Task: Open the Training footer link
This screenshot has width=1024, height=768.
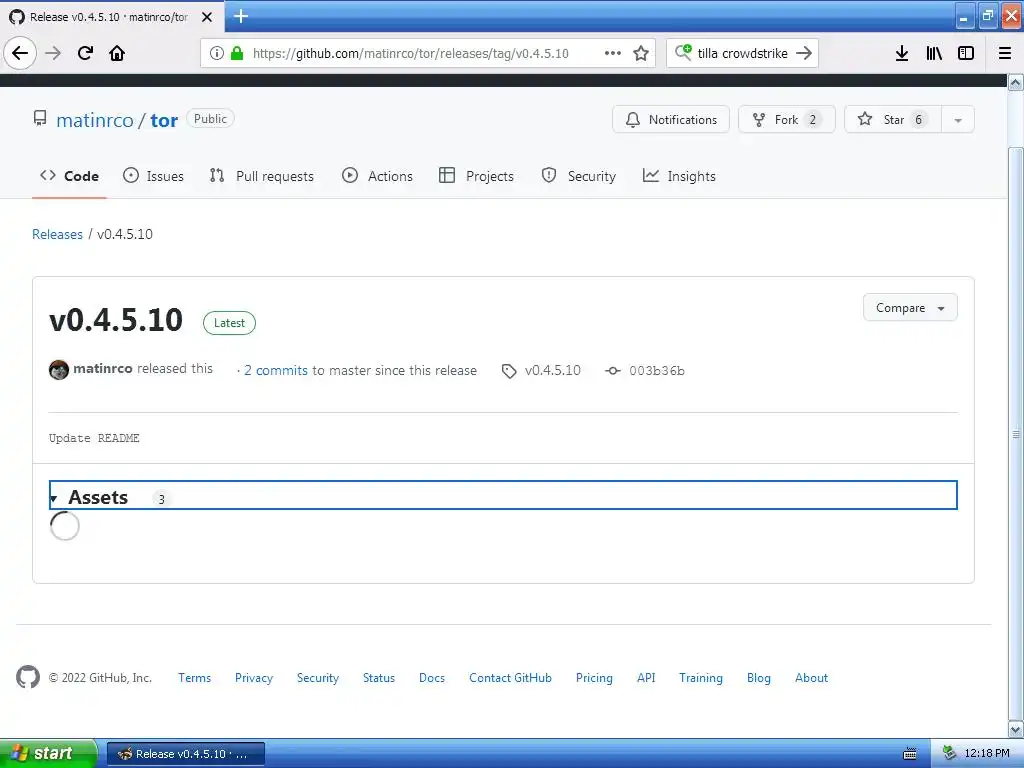Action: click(701, 678)
